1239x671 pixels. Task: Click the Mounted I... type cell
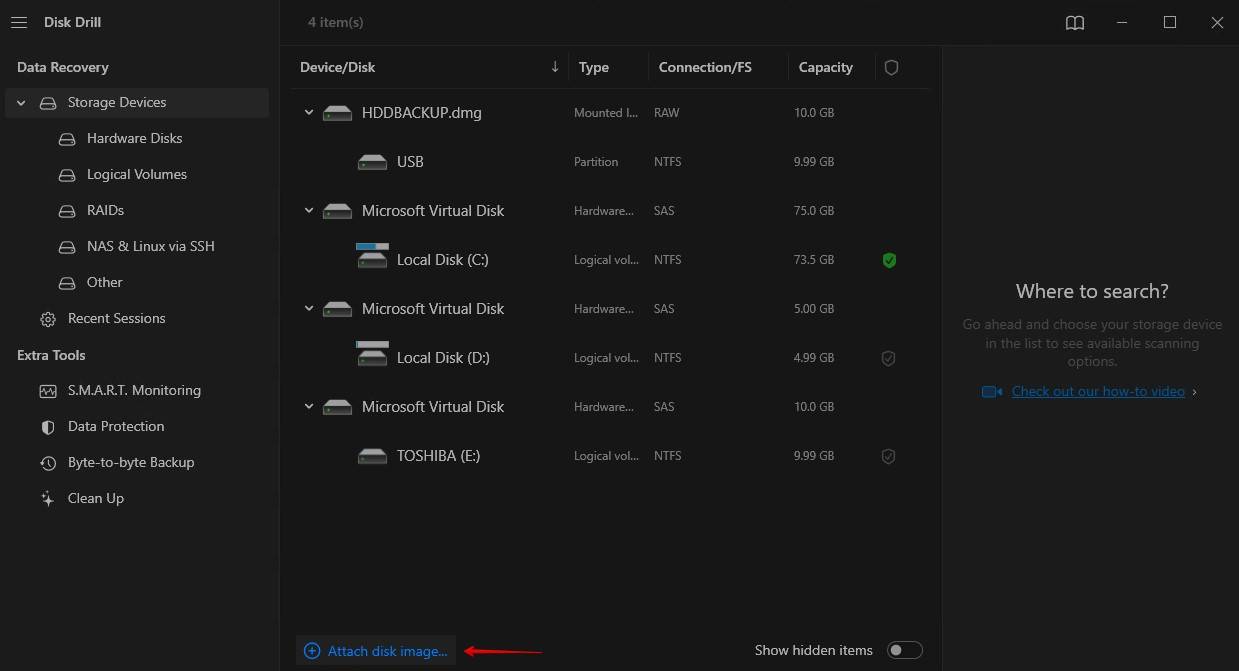606,113
